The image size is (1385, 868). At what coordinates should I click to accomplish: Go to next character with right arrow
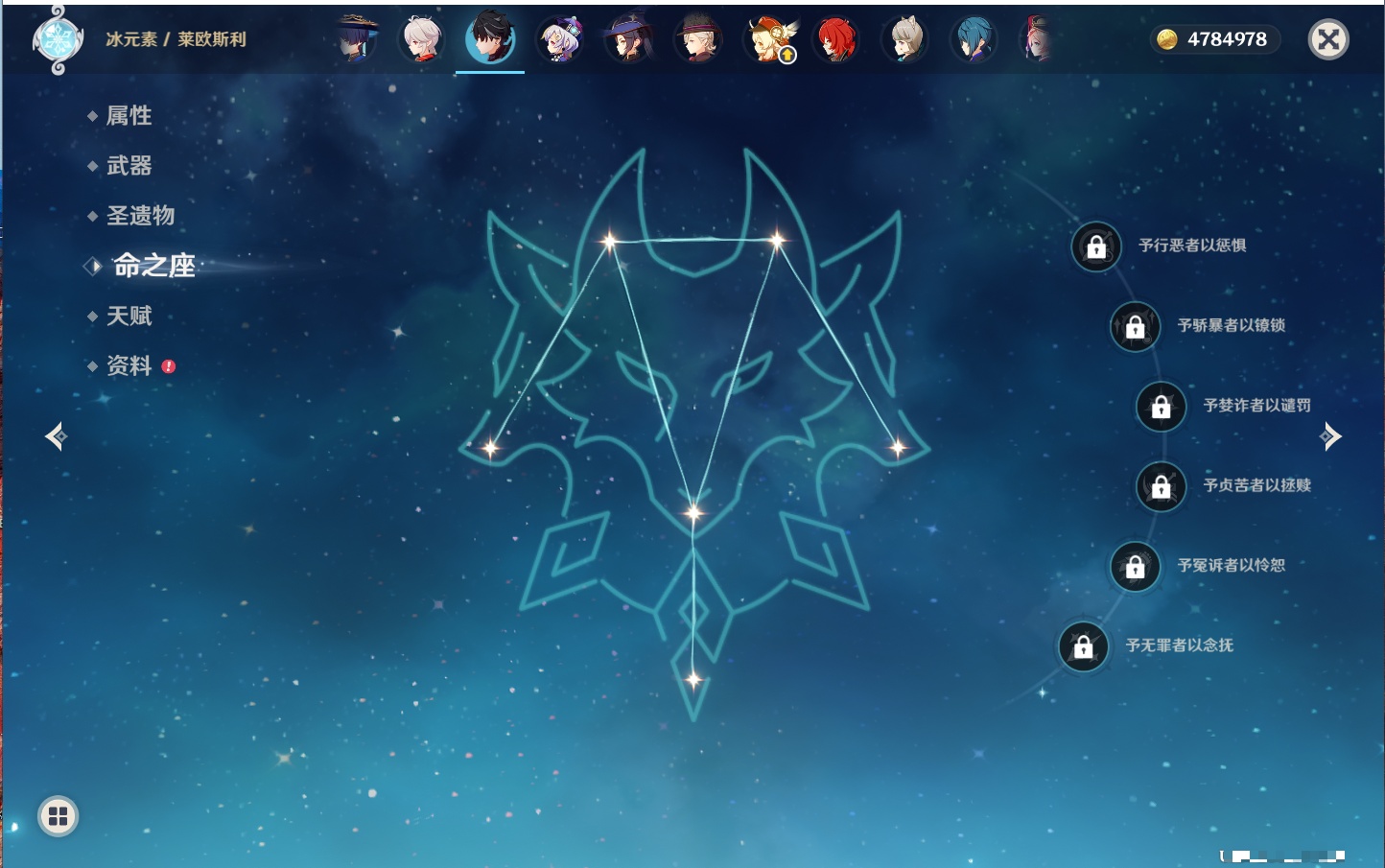tap(1330, 436)
